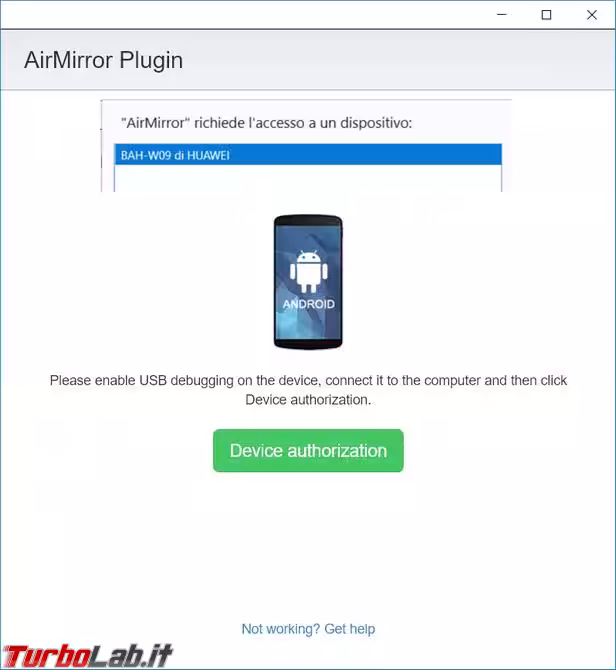Click the quoted "AirMirror" word in dialog

155,123
